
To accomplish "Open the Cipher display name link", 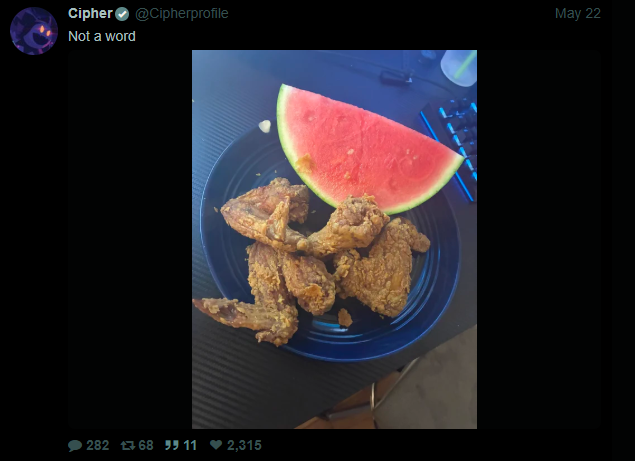I will (90, 13).
